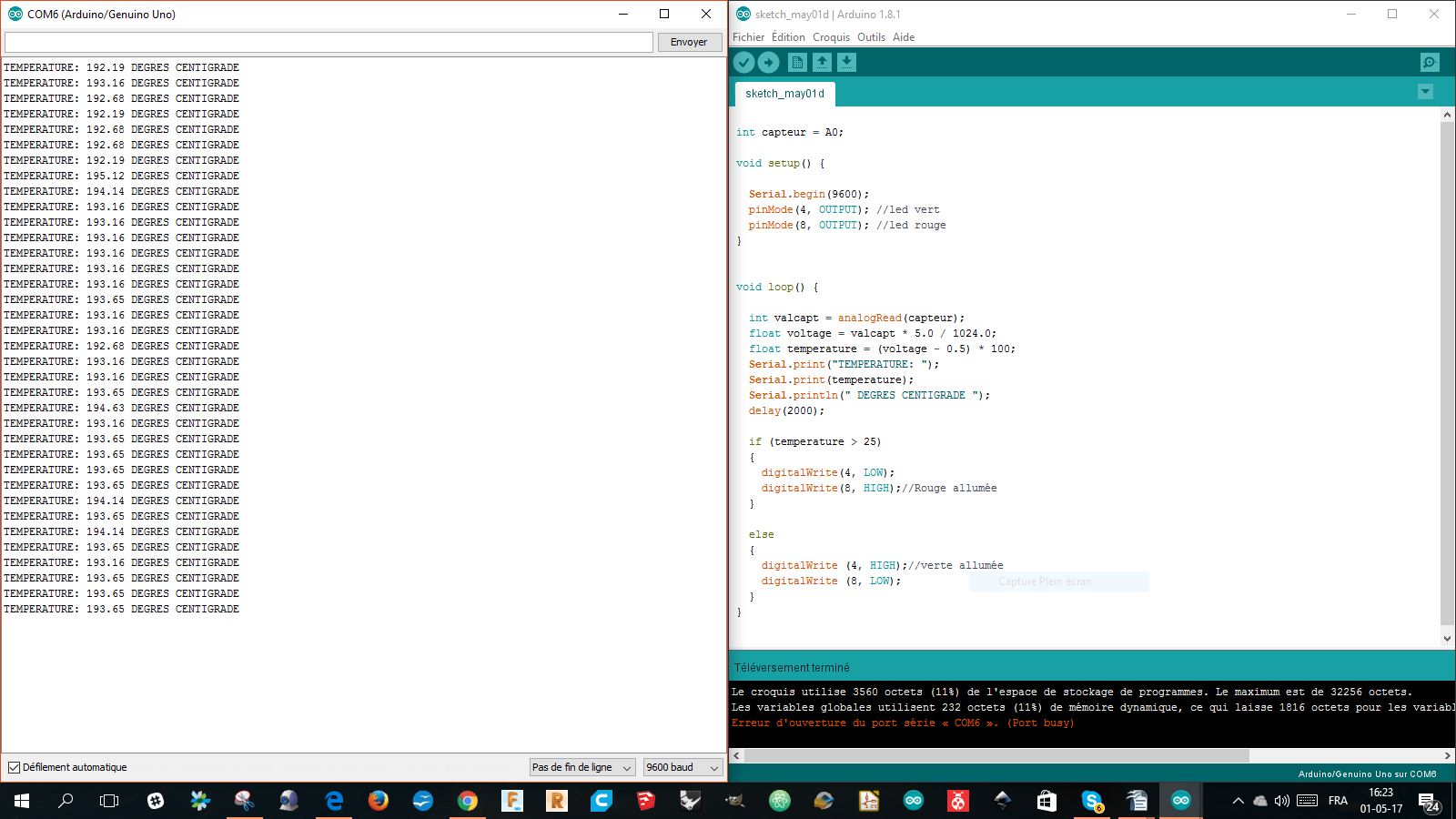Click the 'TEMPERATURE: 195.12' serial output line
This screenshot has width=1456, height=819.
121,176
